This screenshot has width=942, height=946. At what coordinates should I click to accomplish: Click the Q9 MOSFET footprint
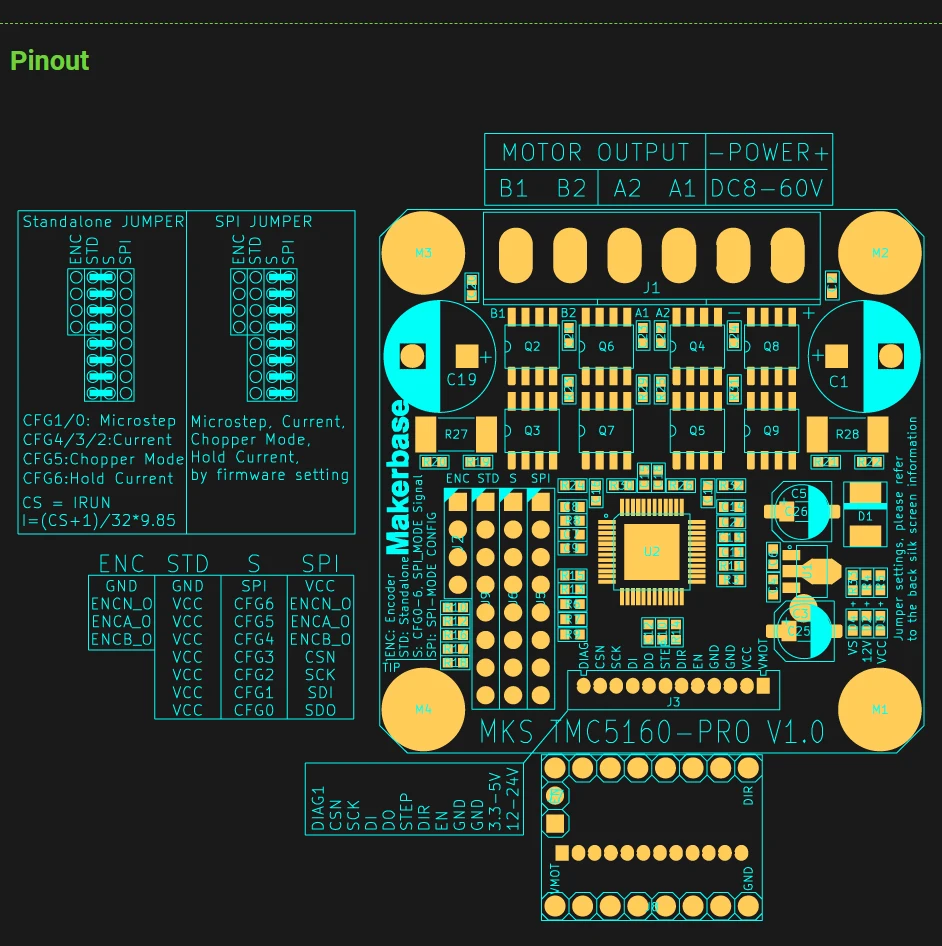[771, 431]
